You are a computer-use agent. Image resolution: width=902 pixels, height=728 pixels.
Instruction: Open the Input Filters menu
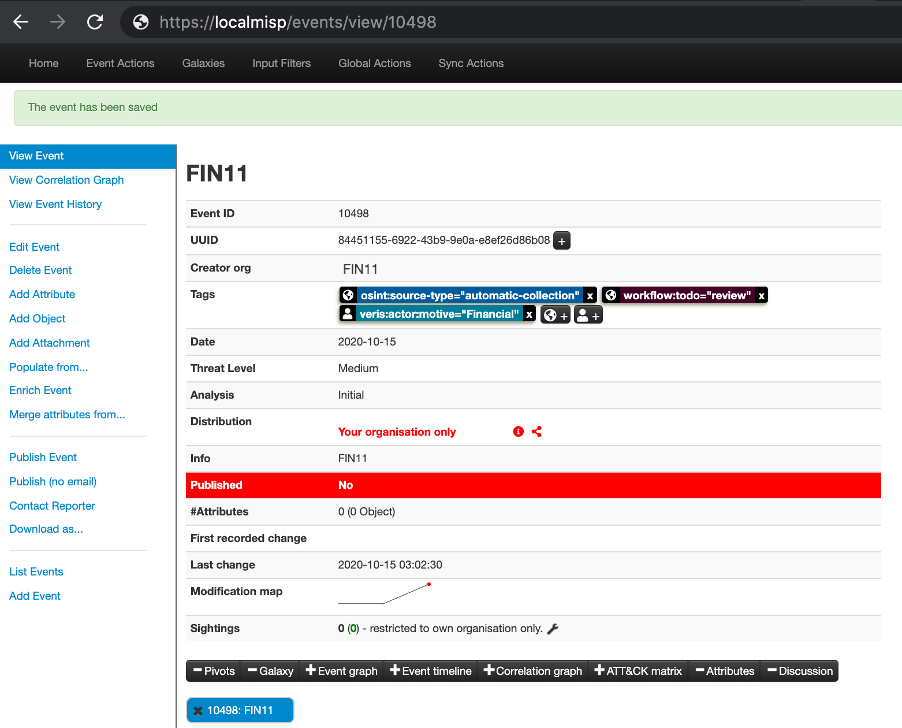[x=281, y=63]
